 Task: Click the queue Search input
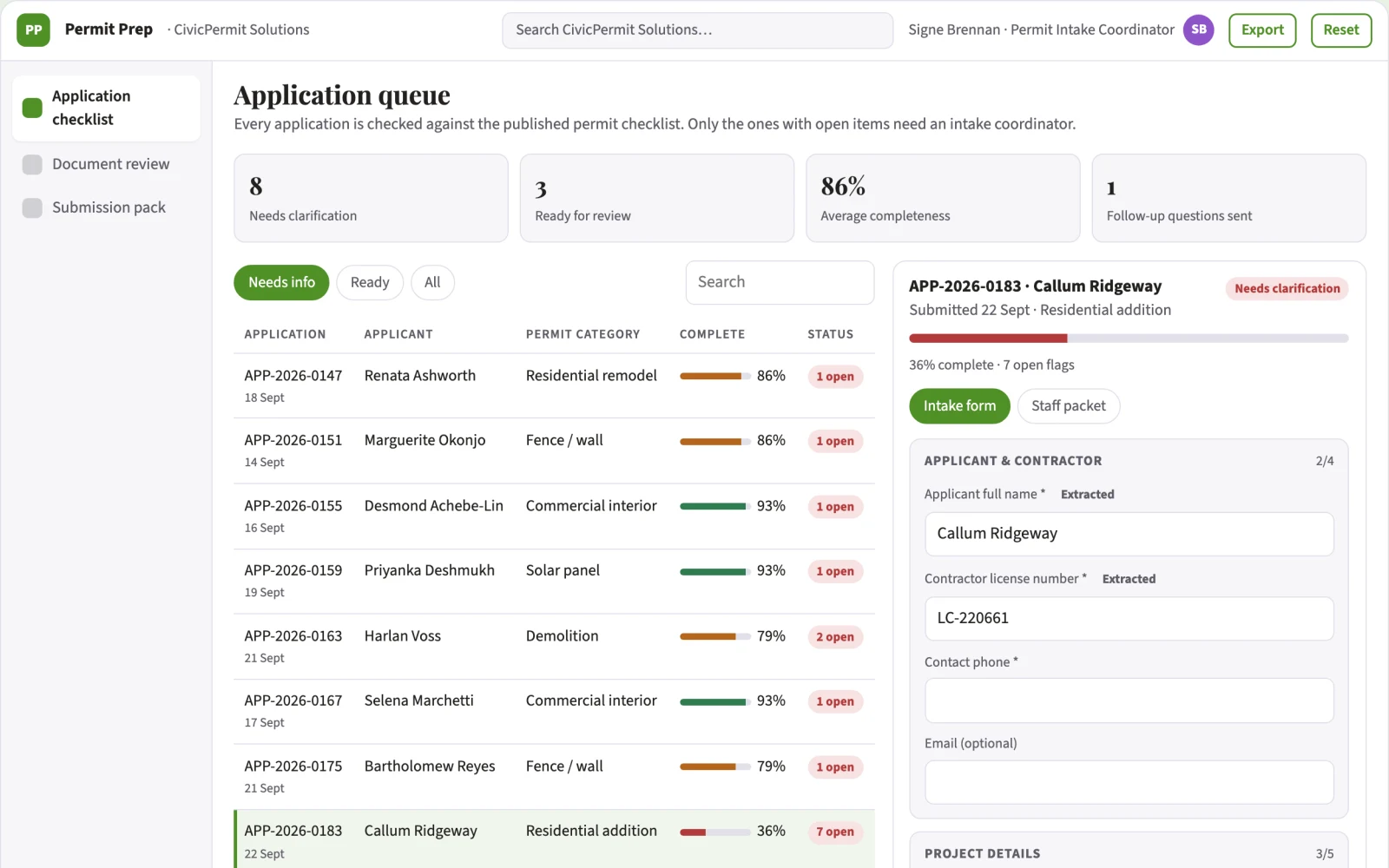pyautogui.click(x=780, y=283)
